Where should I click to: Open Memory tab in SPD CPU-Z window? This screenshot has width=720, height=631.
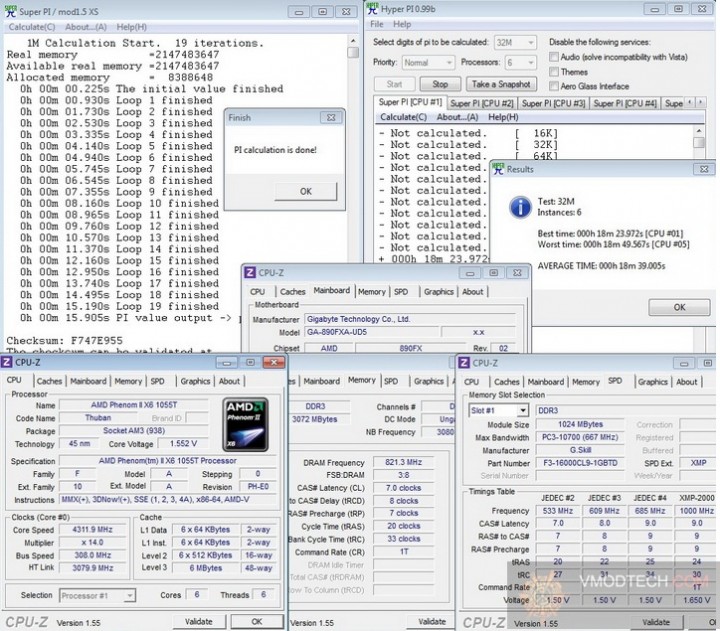(586, 382)
